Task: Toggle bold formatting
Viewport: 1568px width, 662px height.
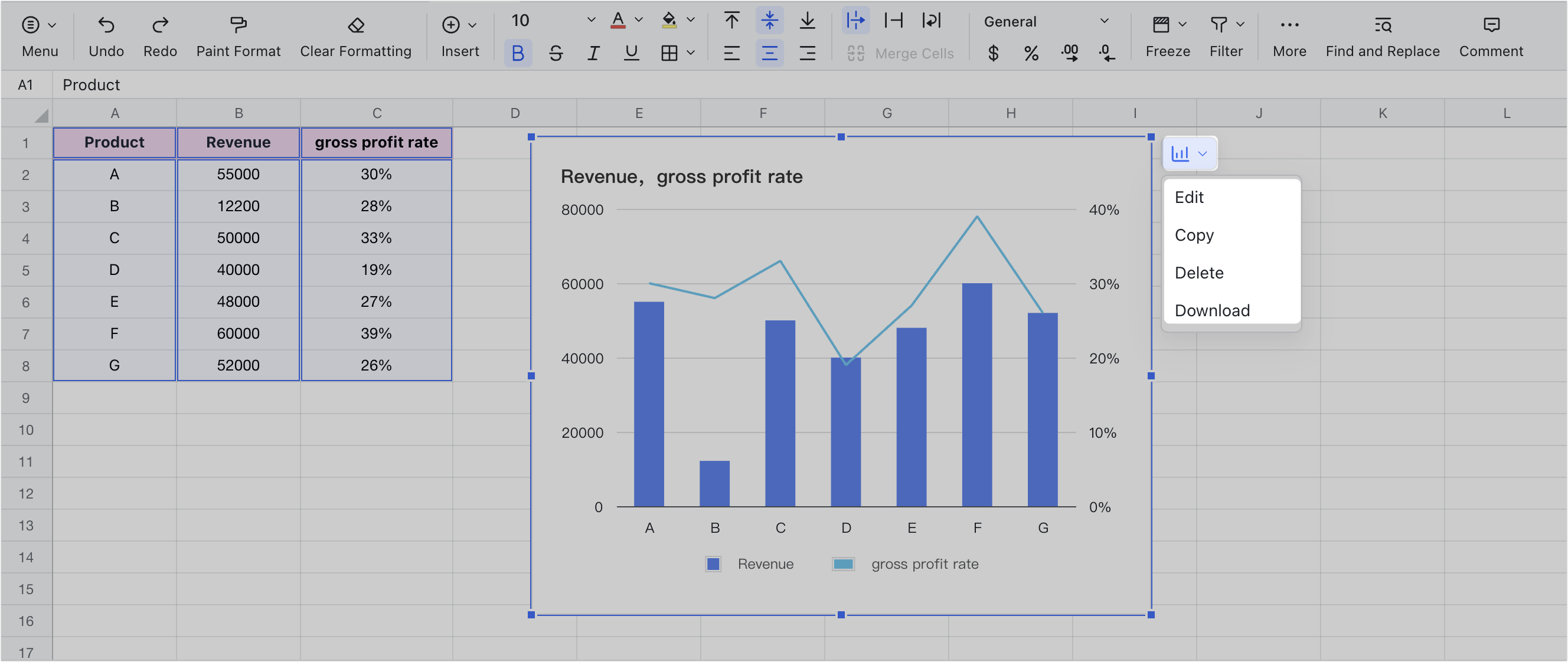Action: coord(517,54)
